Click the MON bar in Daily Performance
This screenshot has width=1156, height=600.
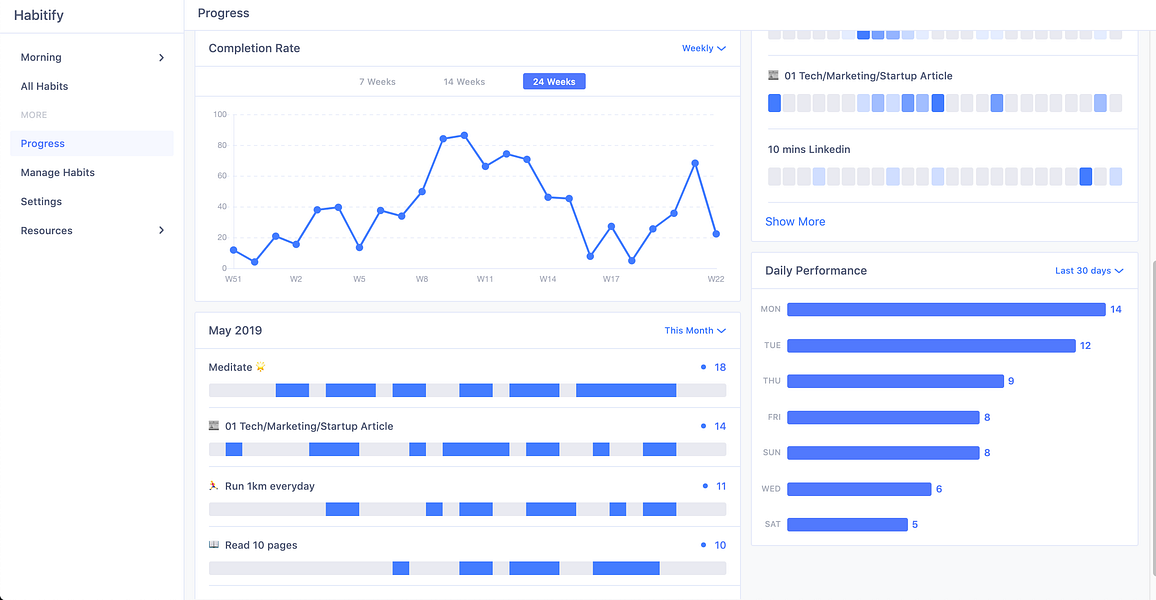coord(945,309)
